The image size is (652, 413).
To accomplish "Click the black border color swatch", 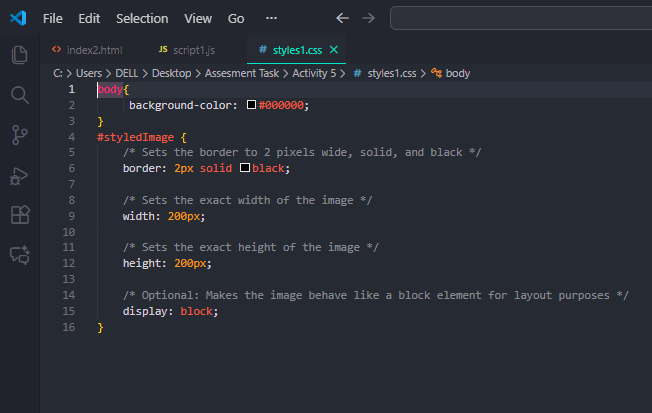I will pyautogui.click(x=245, y=168).
